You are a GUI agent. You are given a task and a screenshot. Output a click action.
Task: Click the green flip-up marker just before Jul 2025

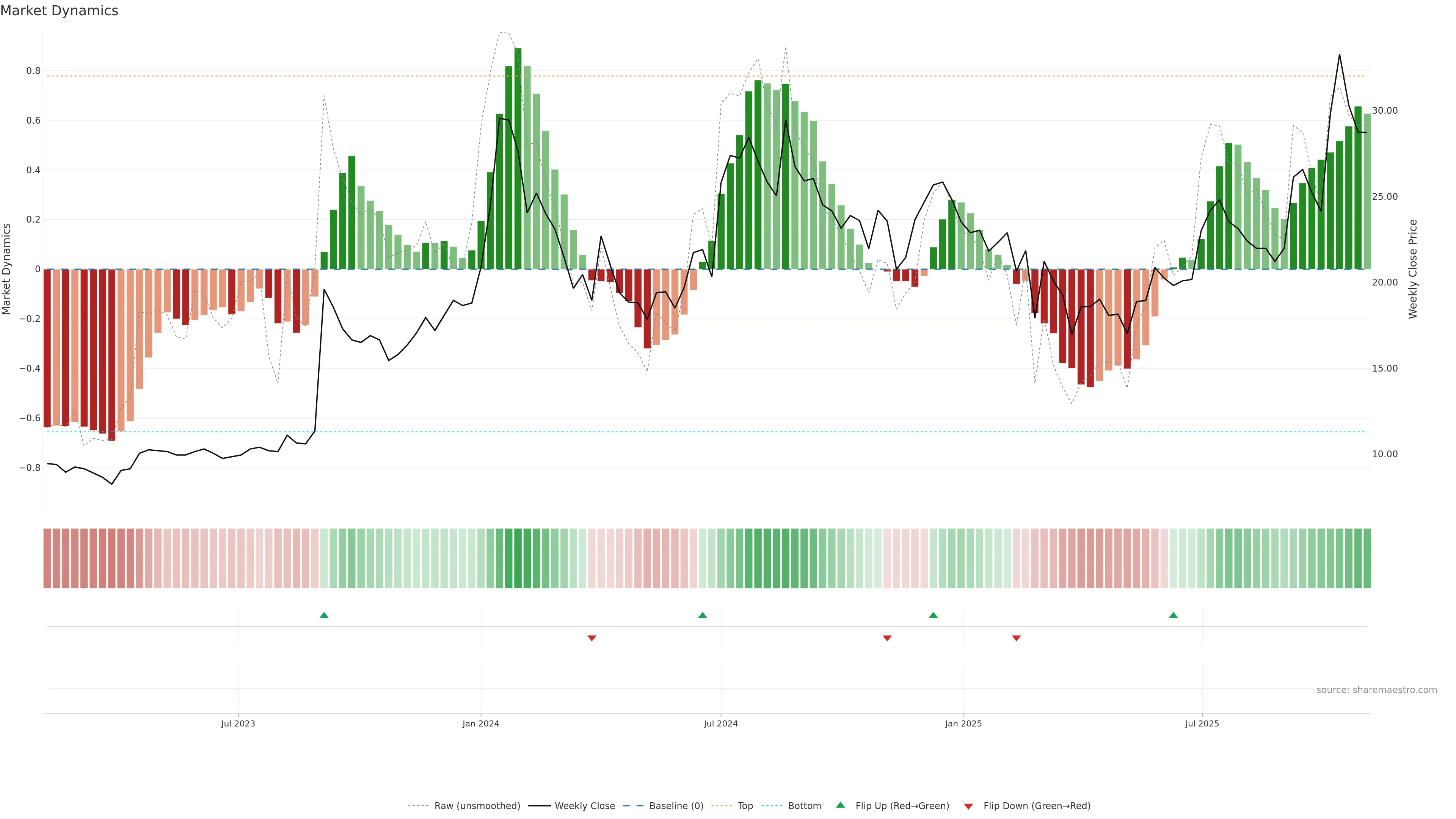[x=1174, y=615]
